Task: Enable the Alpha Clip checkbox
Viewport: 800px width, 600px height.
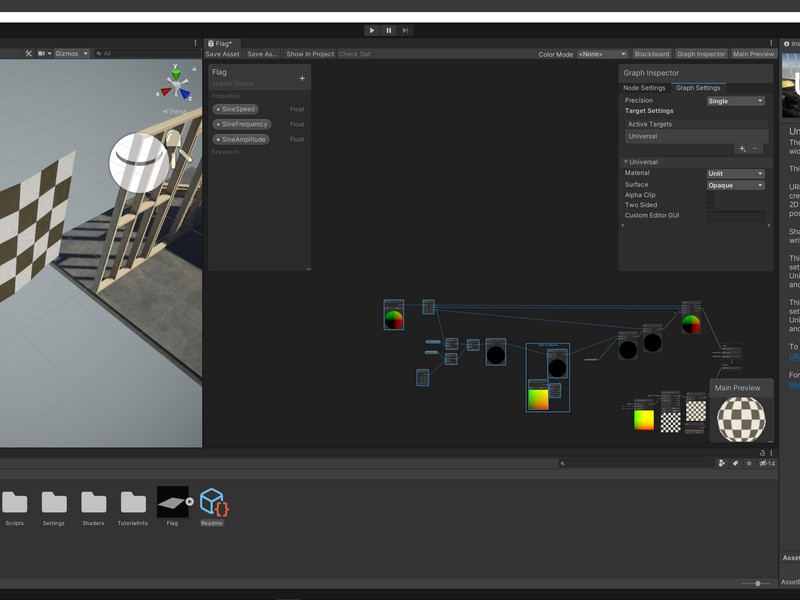Action: coord(710,195)
